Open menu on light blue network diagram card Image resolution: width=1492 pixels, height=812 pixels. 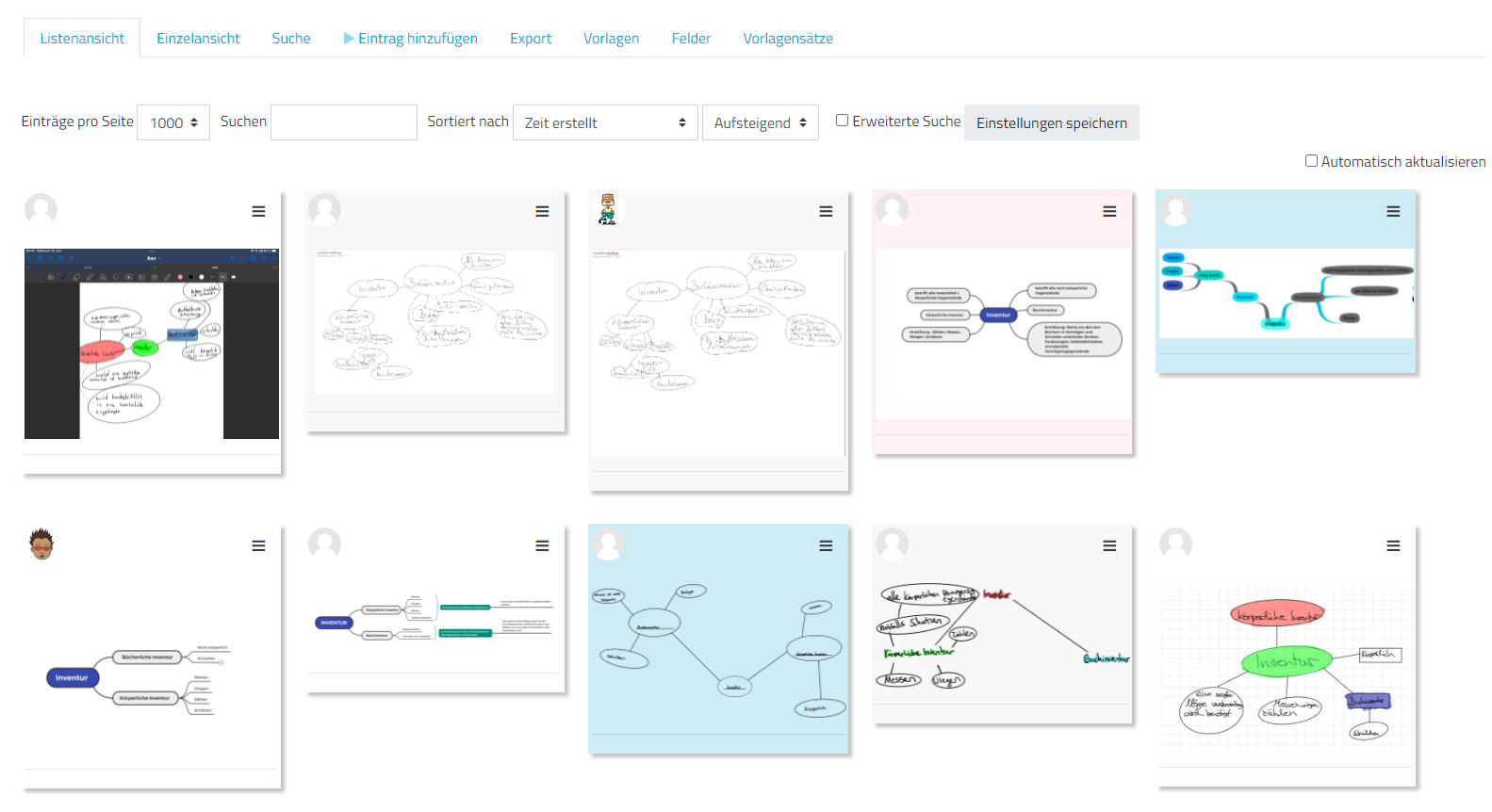tap(826, 546)
